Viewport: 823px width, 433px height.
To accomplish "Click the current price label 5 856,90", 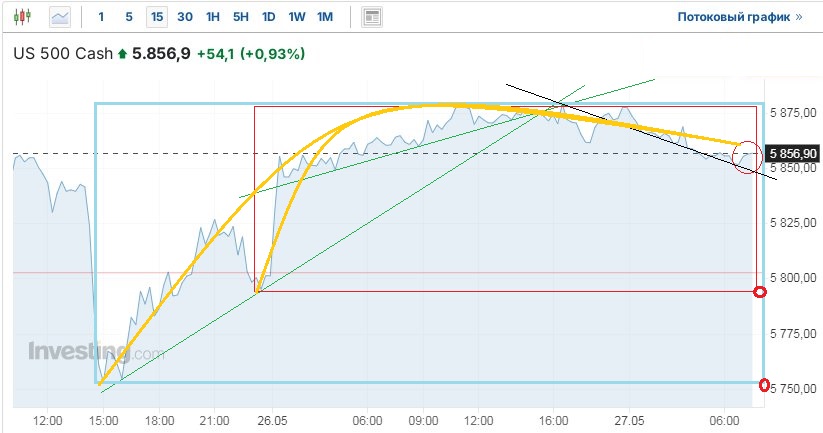I will pos(791,153).
